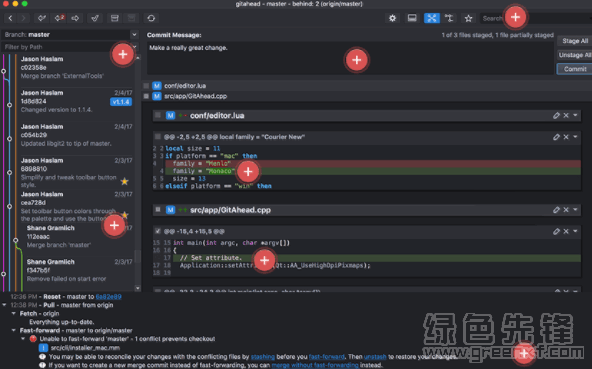This screenshot has height=369, width=592.
Task: Open the src/app/GitAhead.cpp header dropdown arrow
Action: tap(575, 210)
